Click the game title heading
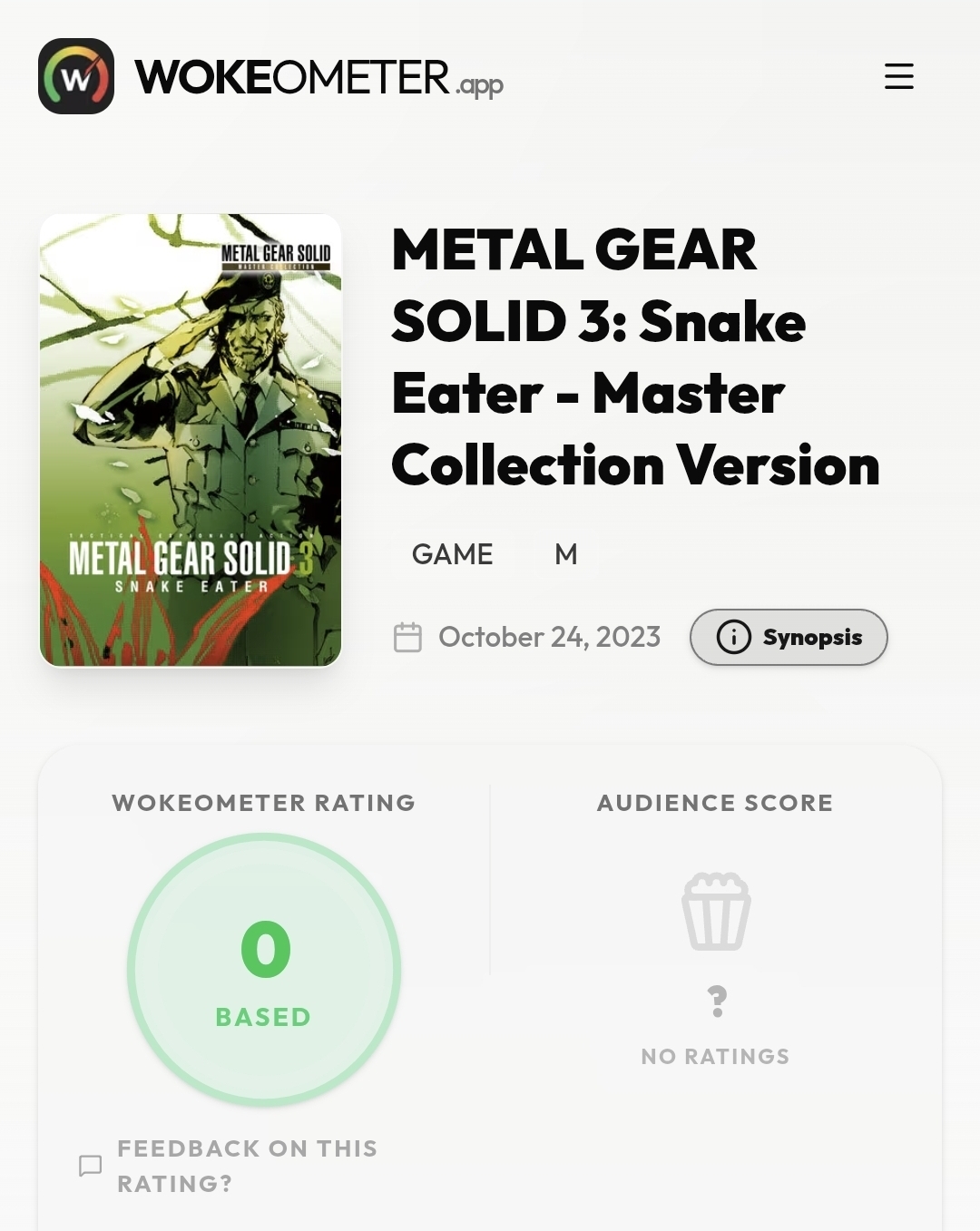 pos(635,357)
